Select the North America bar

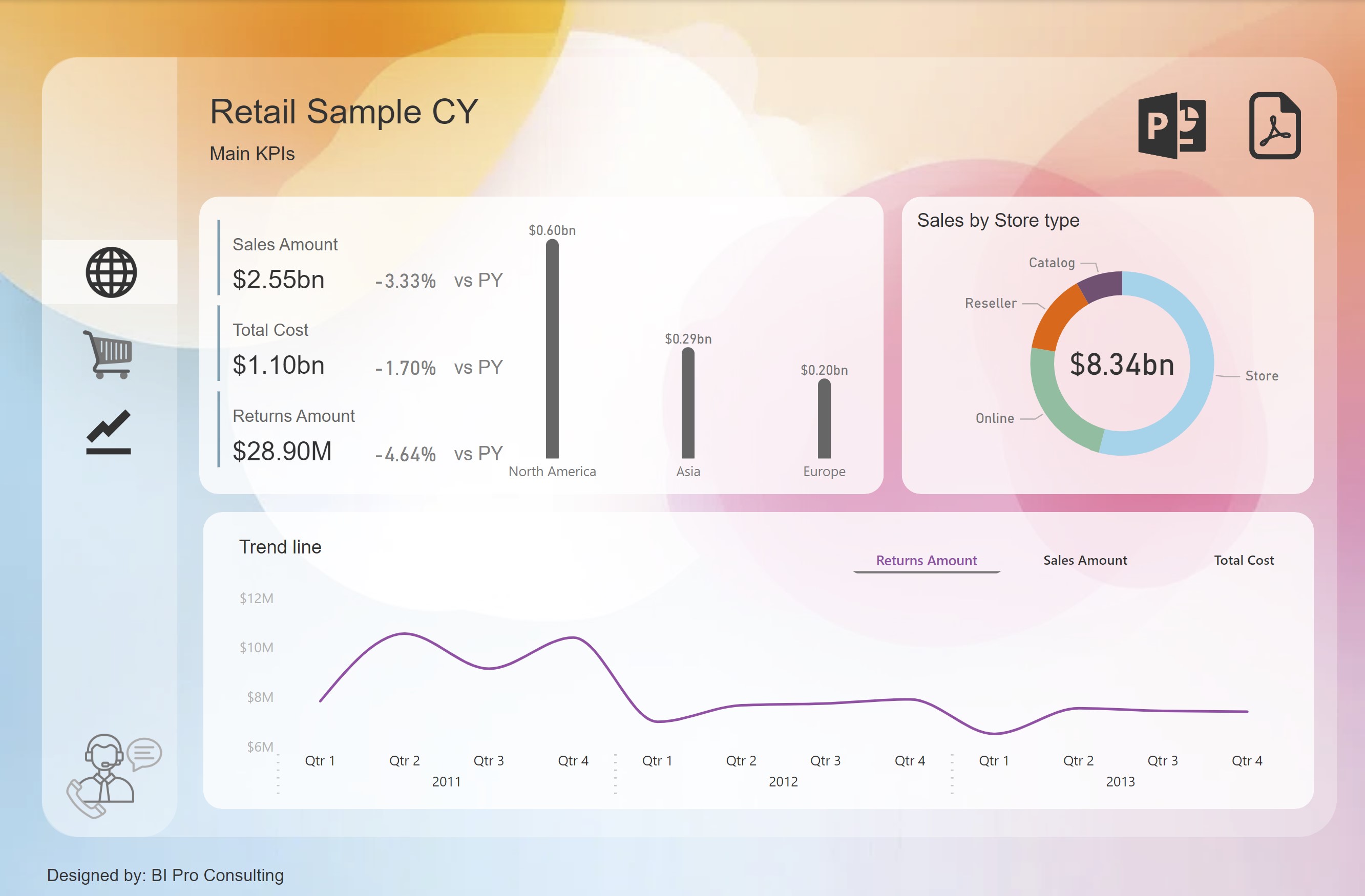[x=552, y=349]
